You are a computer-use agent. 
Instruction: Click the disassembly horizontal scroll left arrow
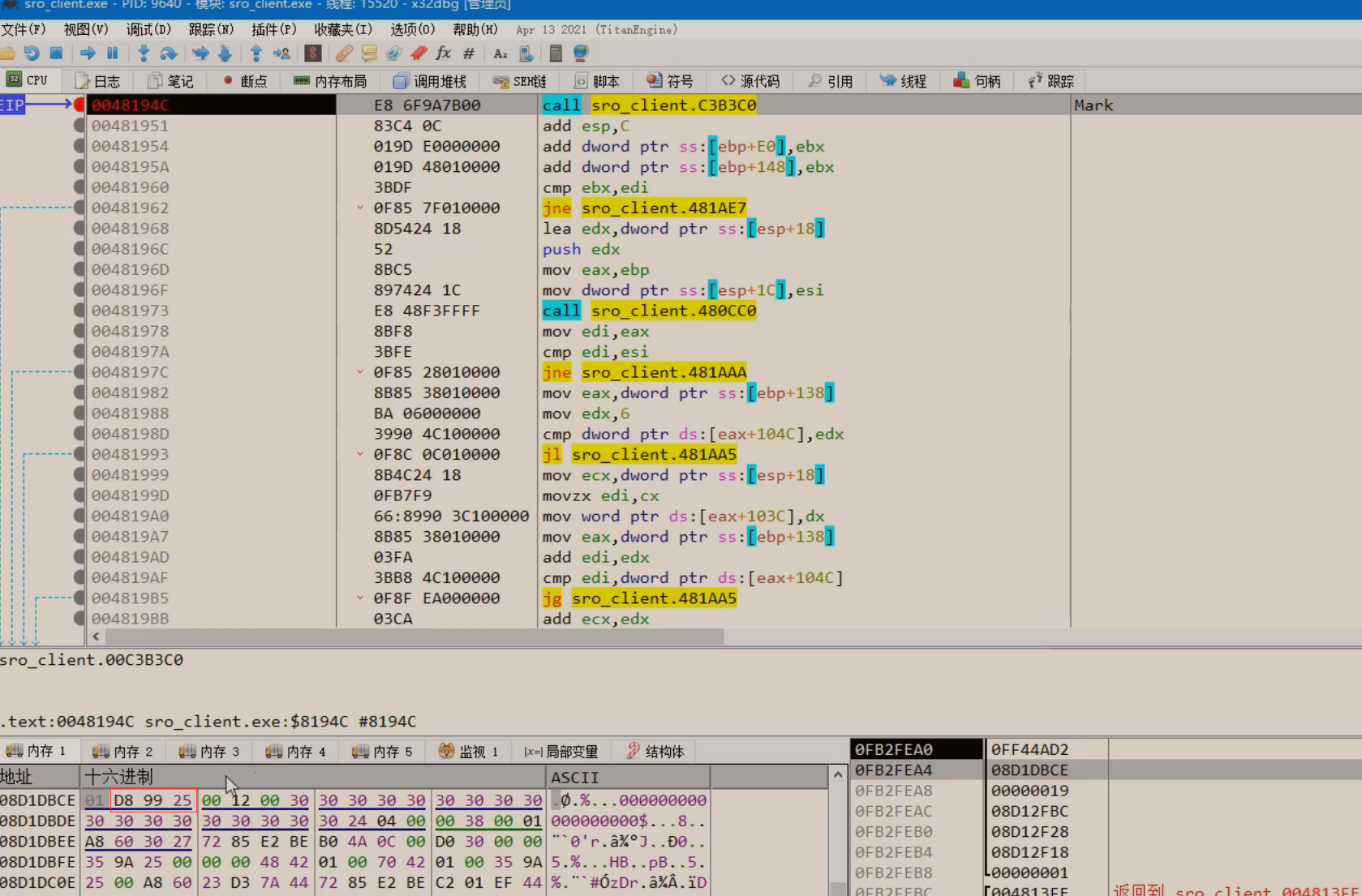pos(96,637)
